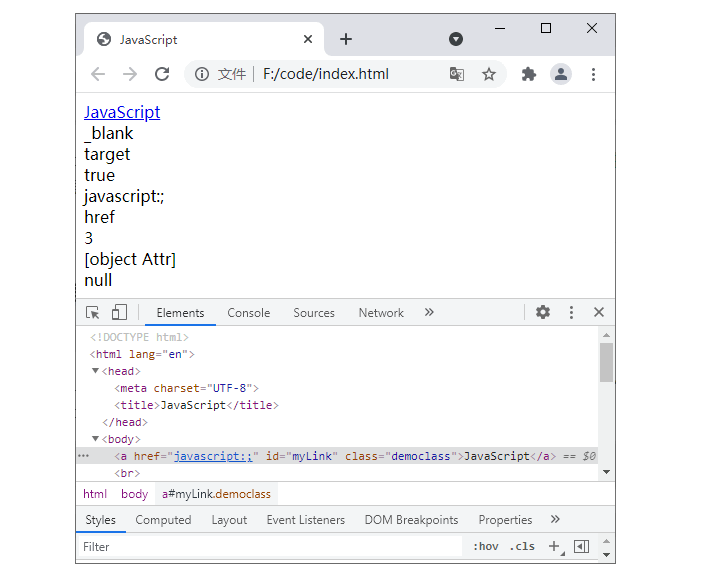Click the translate page icon
This screenshot has height=571, width=724.
coord(456,74)
